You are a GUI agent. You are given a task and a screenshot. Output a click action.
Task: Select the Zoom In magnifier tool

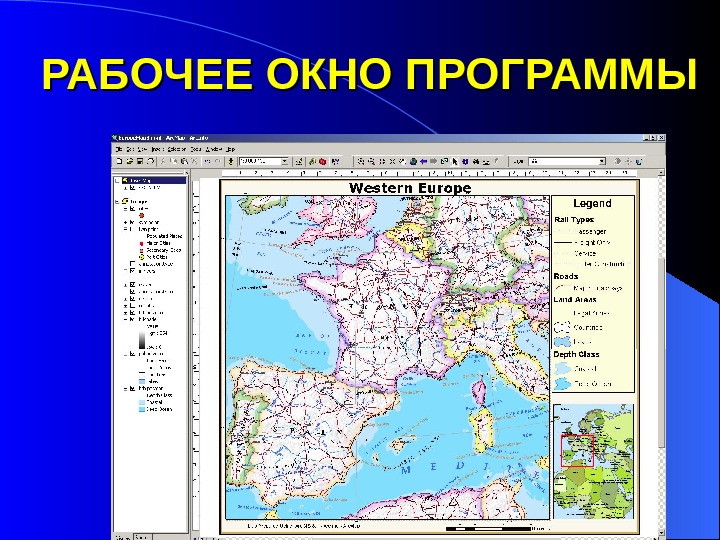tap(361, 161)
